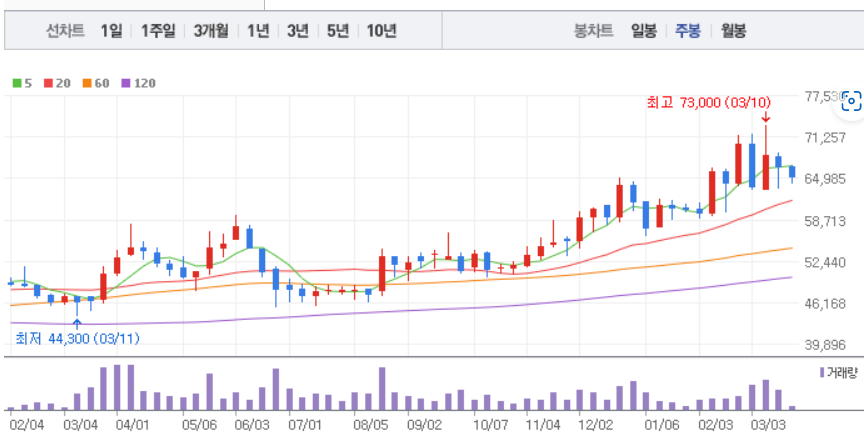
Task: Click the screen capture icon near the chart
Action: (x=851, y=101)
